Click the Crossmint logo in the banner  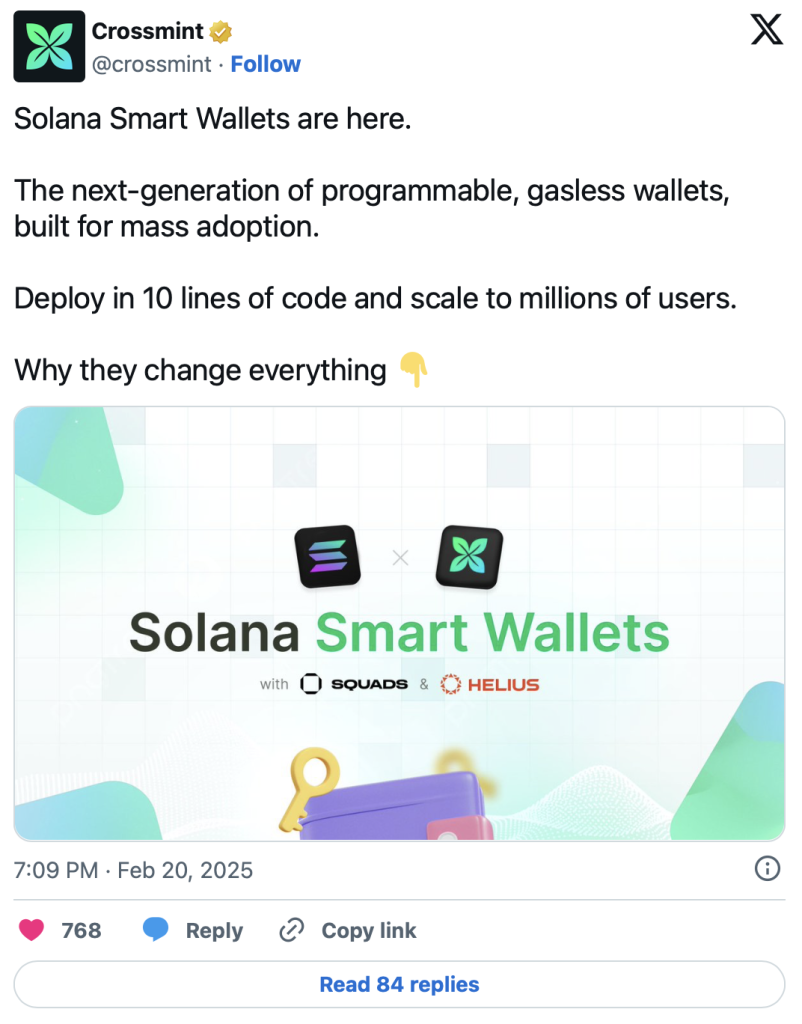(470, 557)
